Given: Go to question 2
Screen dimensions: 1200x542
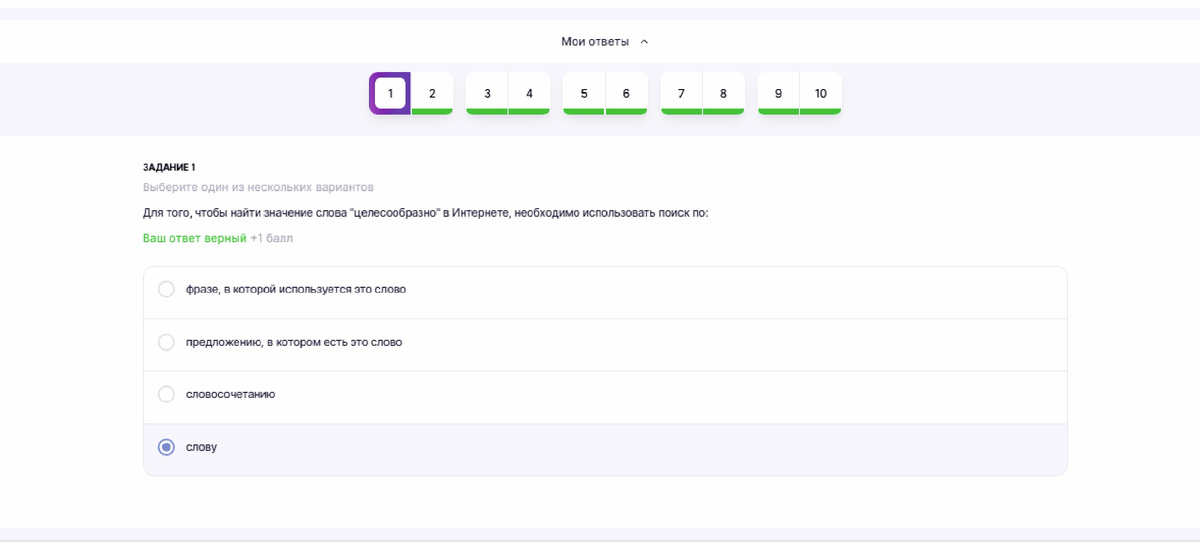Looking at the screenshot, I should pos(432,94).
